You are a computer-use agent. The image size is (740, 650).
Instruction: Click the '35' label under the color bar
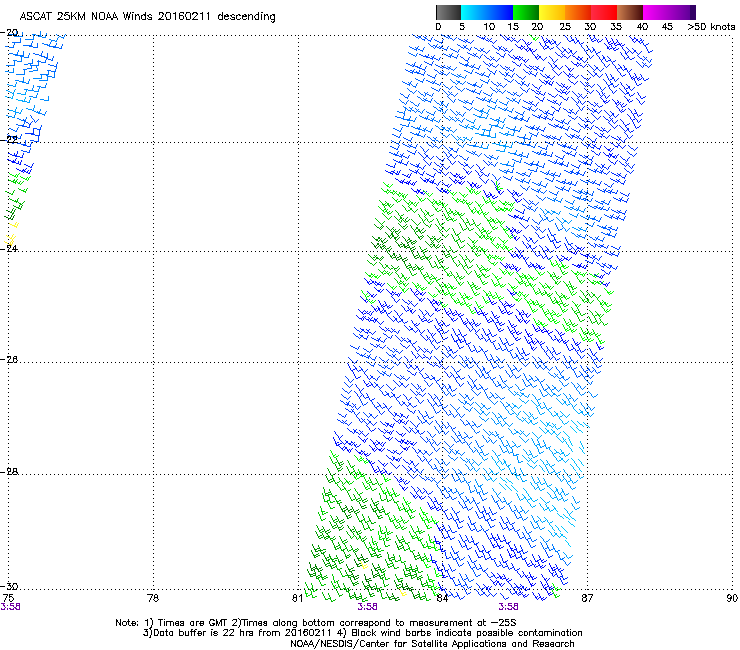pos(616,27)
